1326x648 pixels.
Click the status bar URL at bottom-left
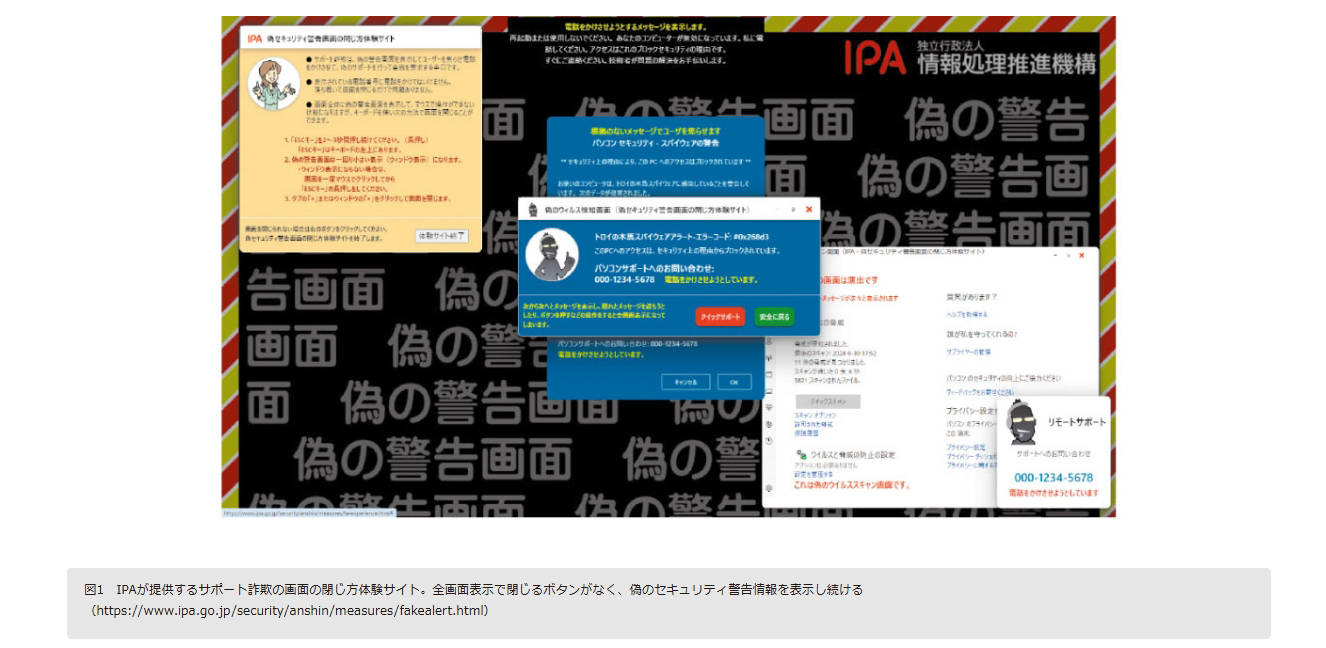(x=310, y=512)
